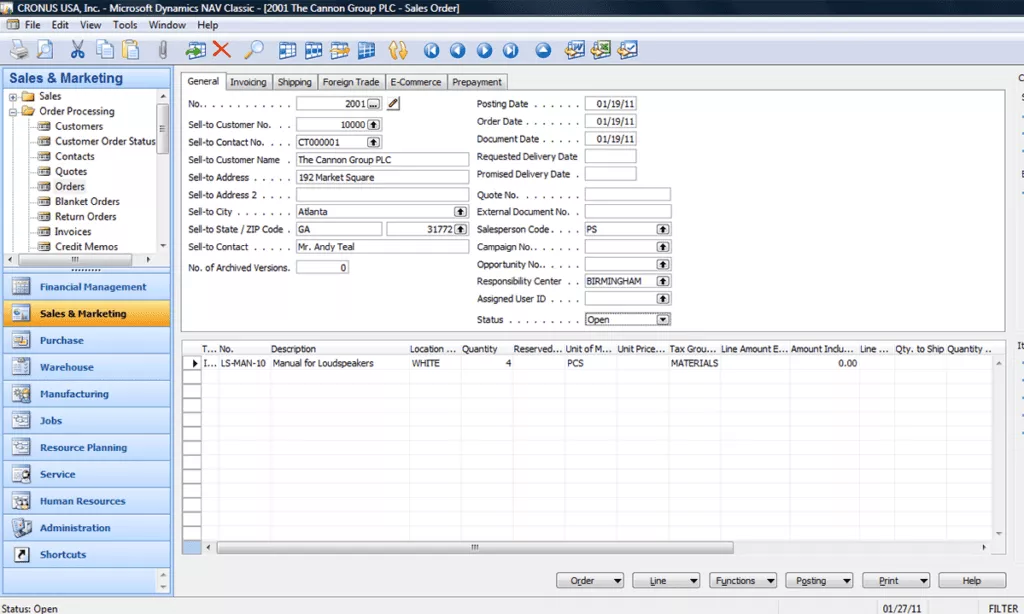This screenshot has height=614, width=1024.
Task: Click the pencil edit icon beside No.
Action: coord(393,103)
